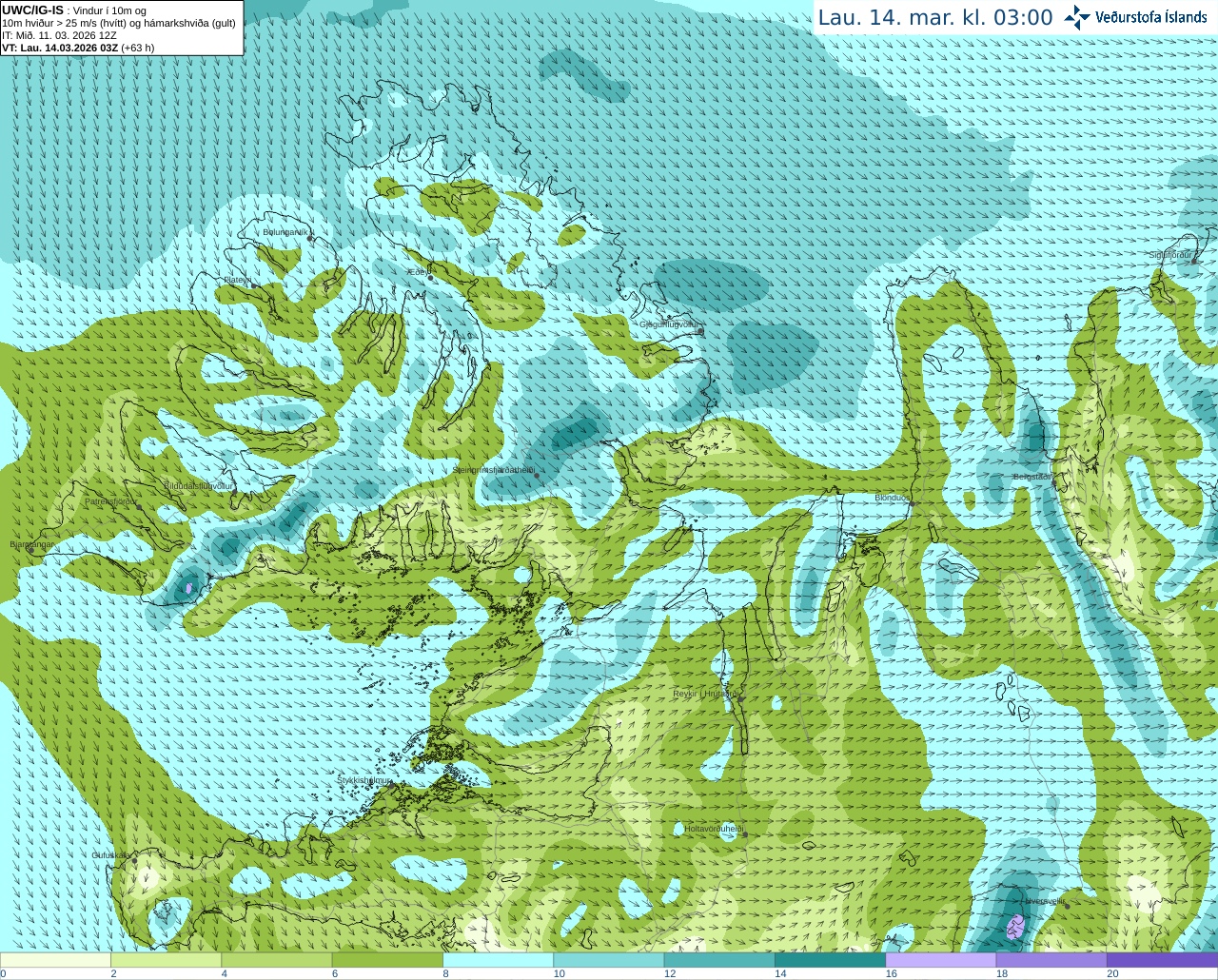The image size is (1218, 980).
Task: Click the Stykkishólmur station label
Action: (364, 780)
